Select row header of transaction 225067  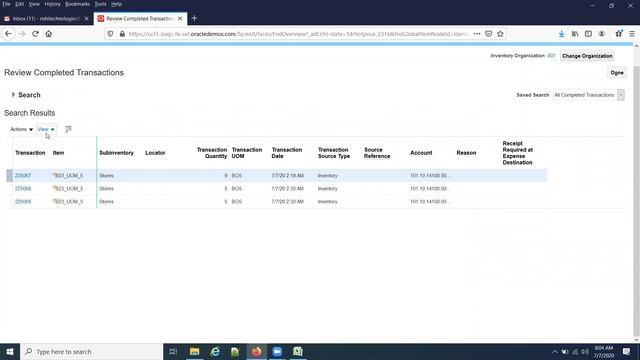[9, 176]
